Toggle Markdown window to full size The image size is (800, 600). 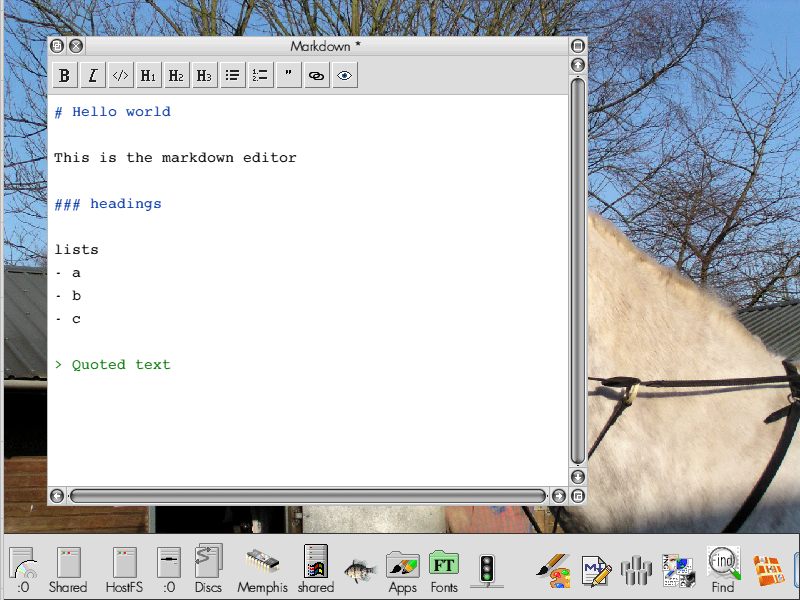coord(578,46)
